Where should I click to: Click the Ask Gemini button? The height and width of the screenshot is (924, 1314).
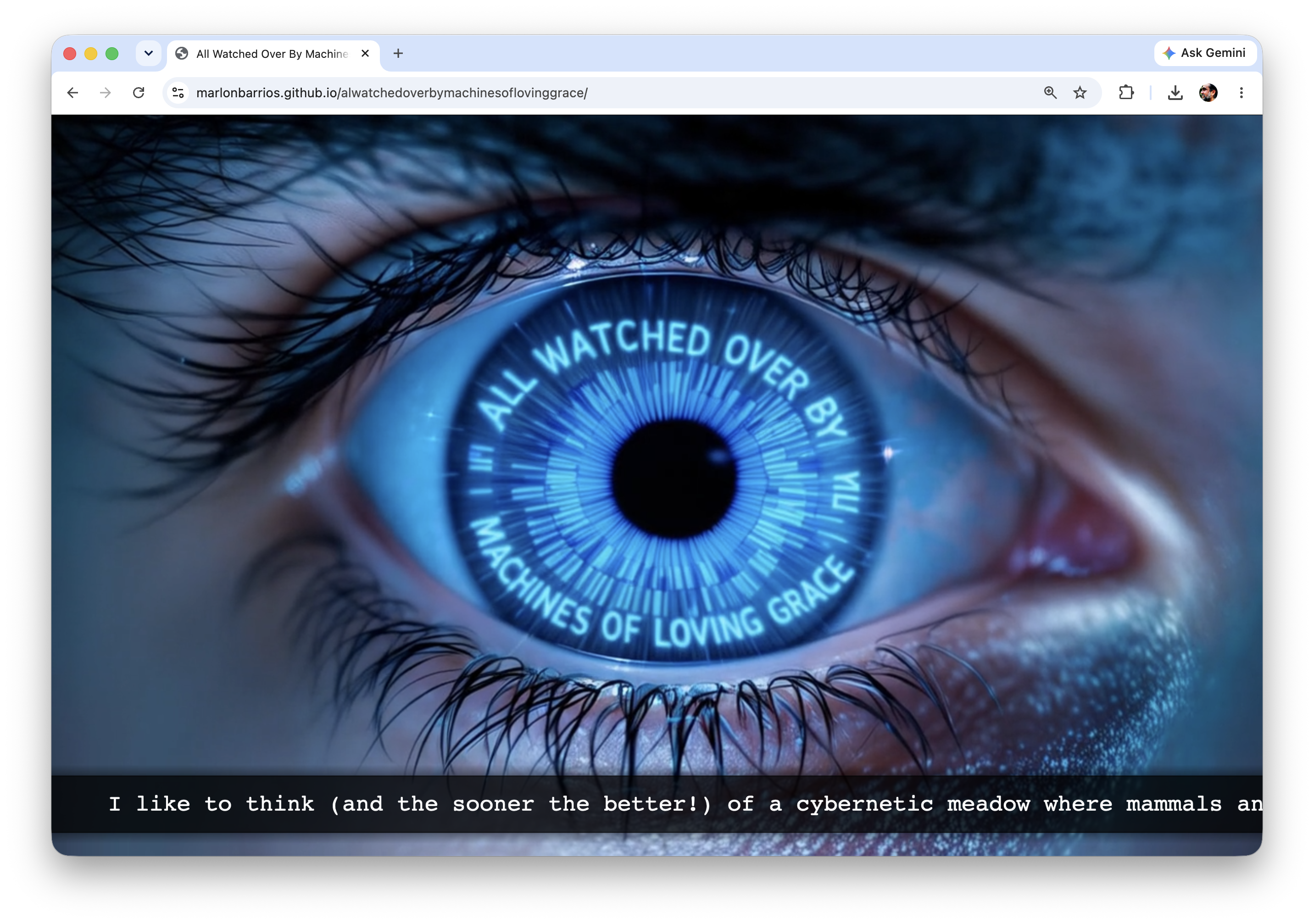pos(1205,53)
